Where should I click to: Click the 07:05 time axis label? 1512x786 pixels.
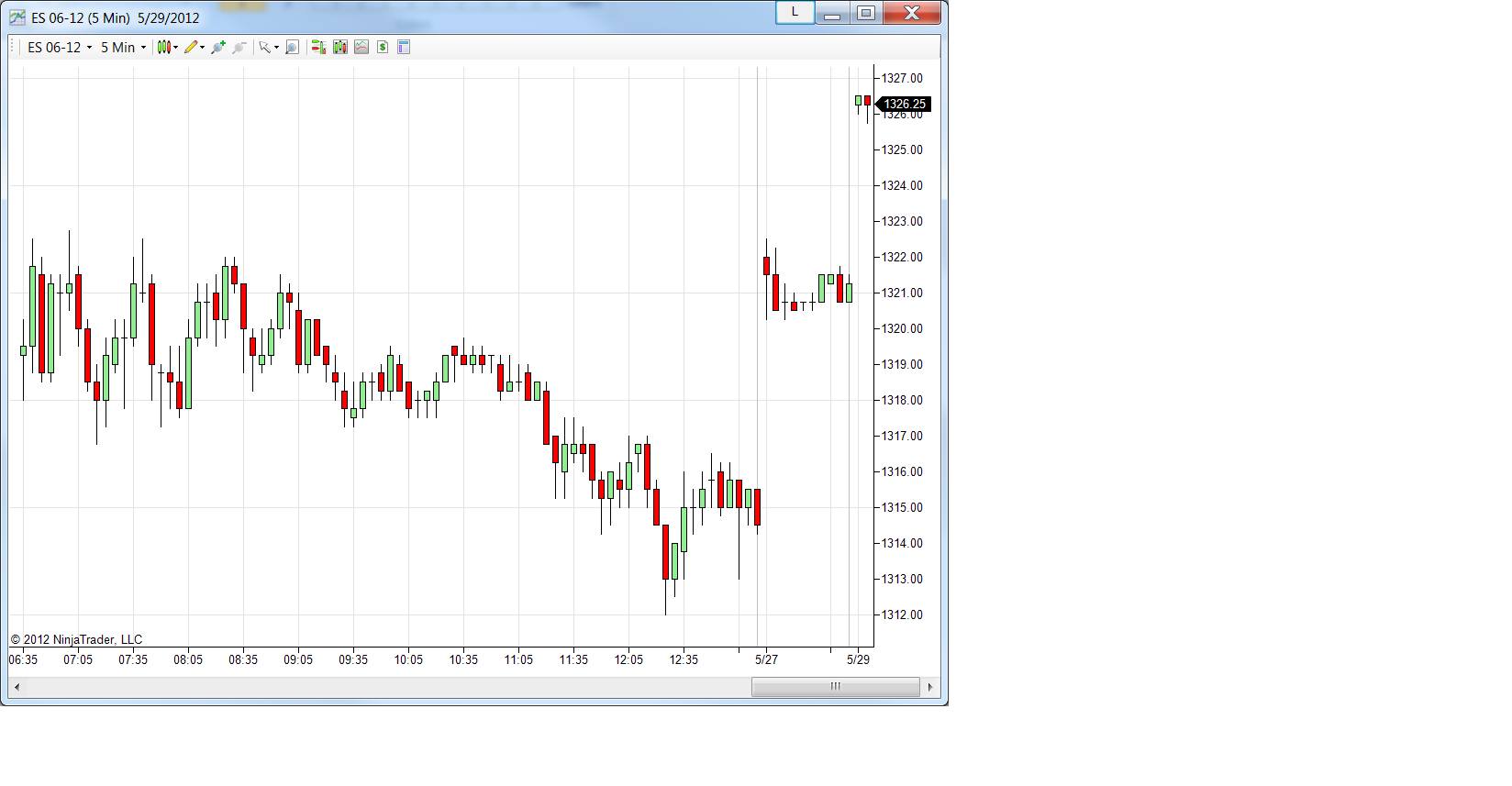click(x=78, y=660)
